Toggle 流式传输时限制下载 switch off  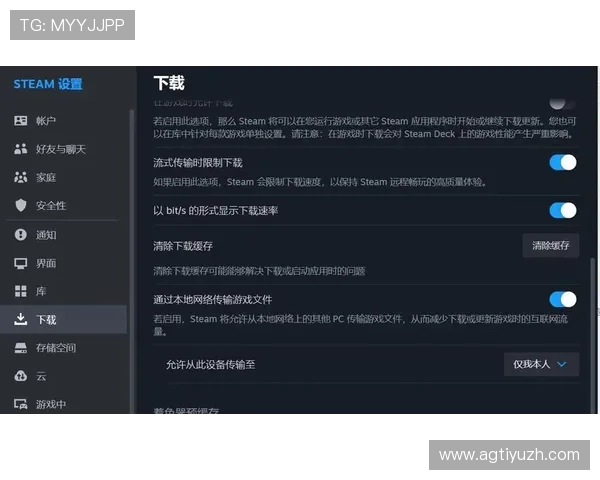point(563,163)
